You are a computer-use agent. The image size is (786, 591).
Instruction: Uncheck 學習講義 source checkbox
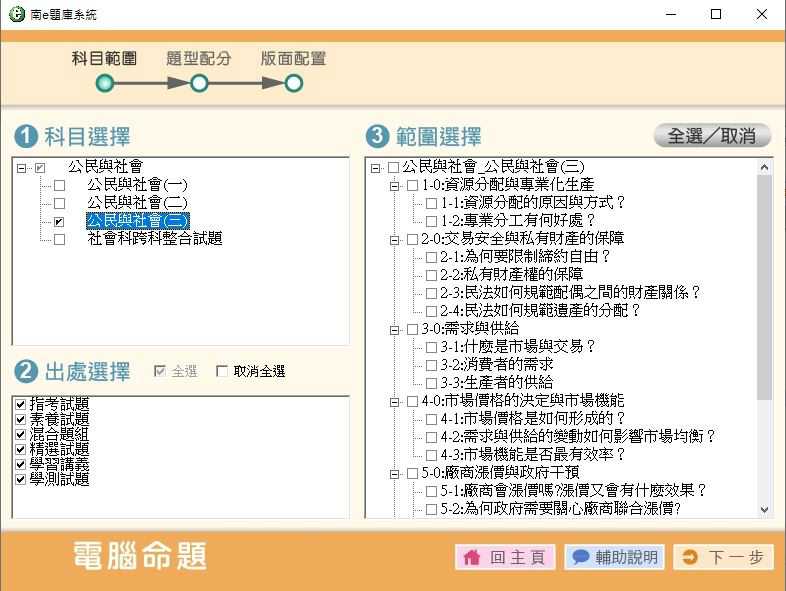coord(21,464)
